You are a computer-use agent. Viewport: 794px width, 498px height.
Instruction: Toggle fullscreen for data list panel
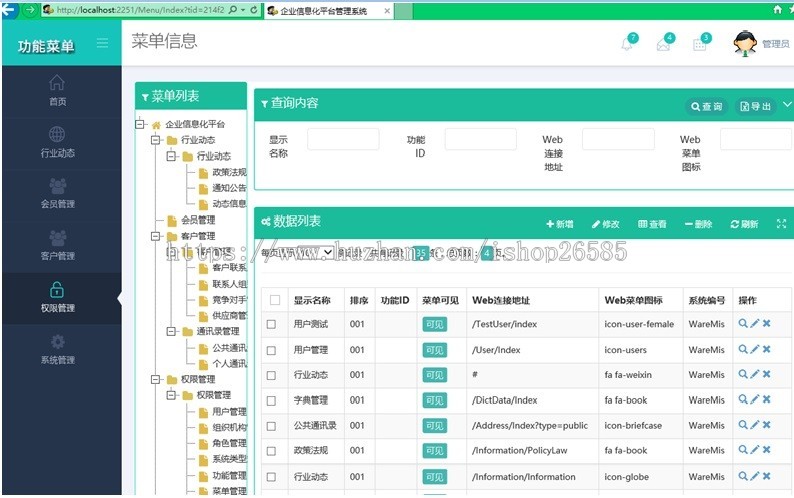pos(781,223)
